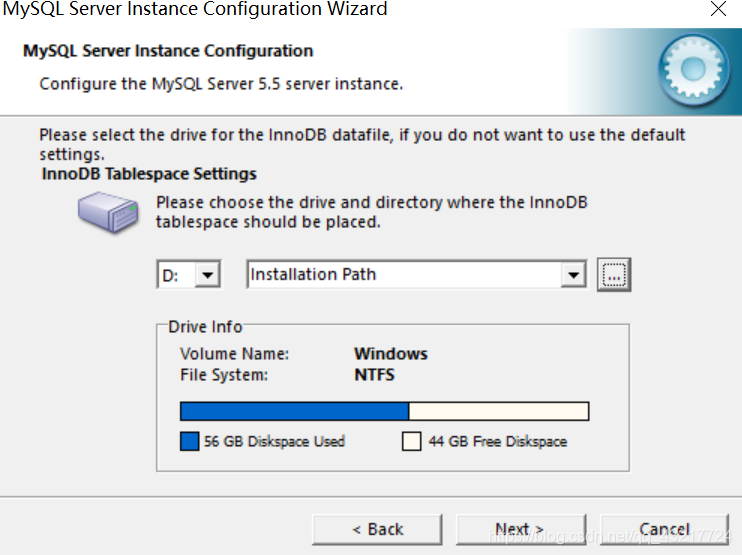Click the gear icon in header
Screen dimensions: 742x555
(x=693, y=70)
